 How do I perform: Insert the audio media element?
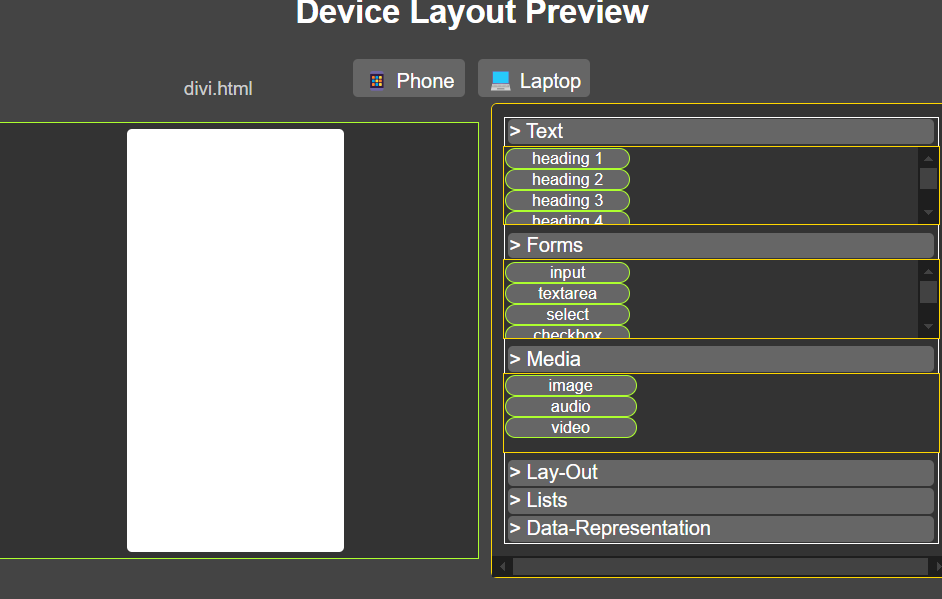(571, 407)
